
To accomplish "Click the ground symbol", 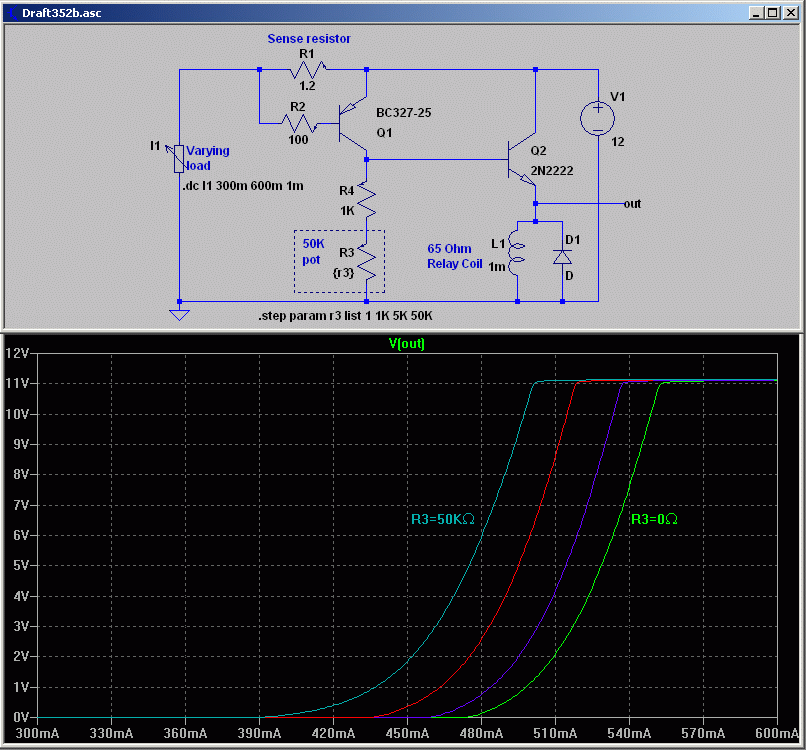I will tap(179, 315).
